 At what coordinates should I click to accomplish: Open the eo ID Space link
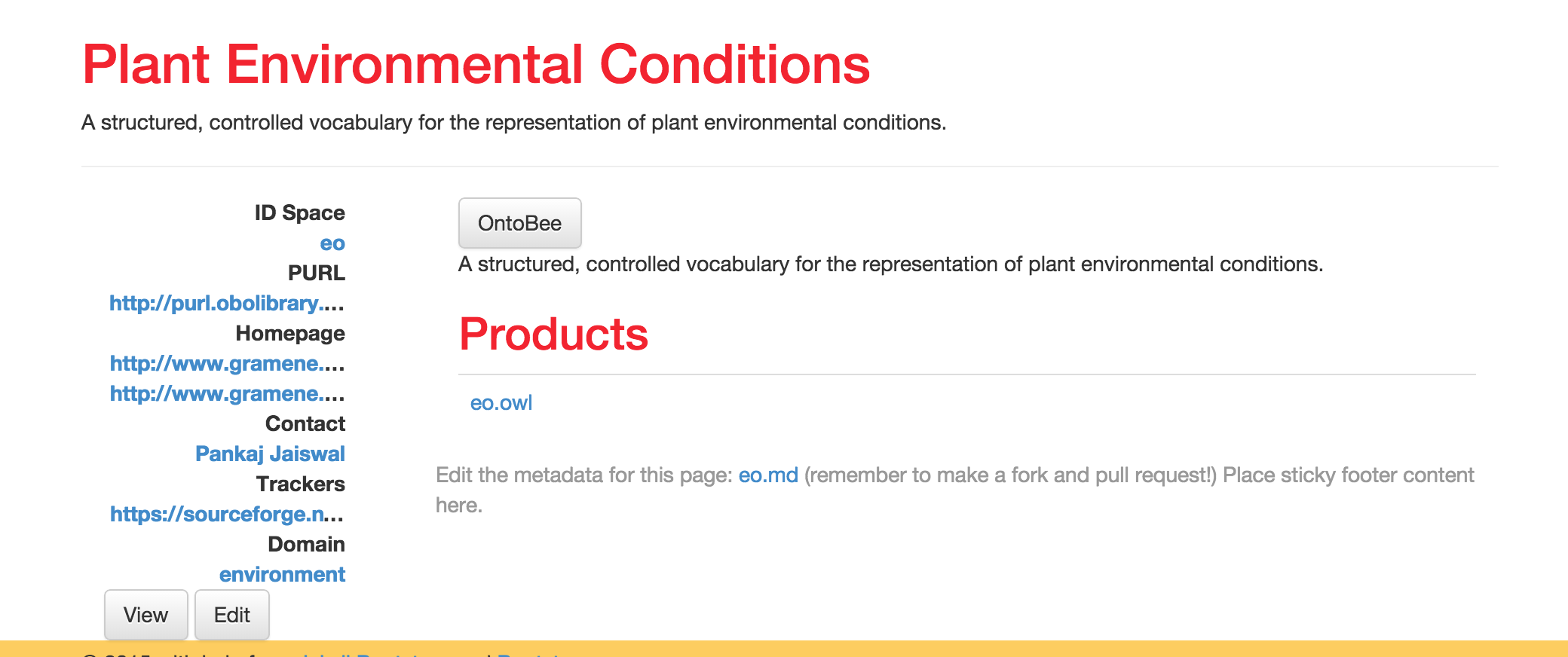332,243
